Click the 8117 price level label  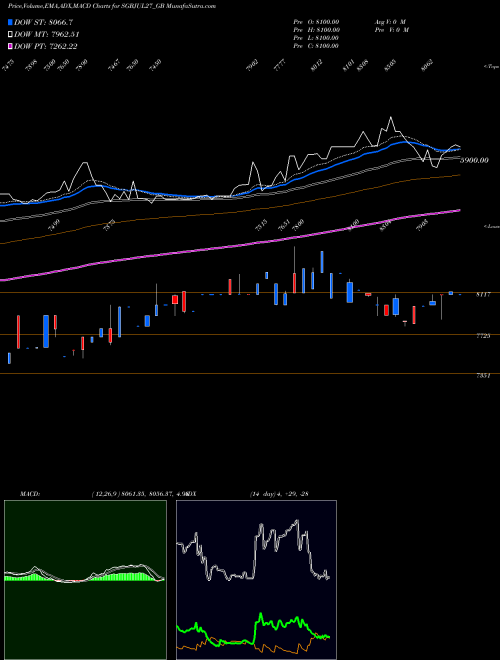[x=483, y=295]
